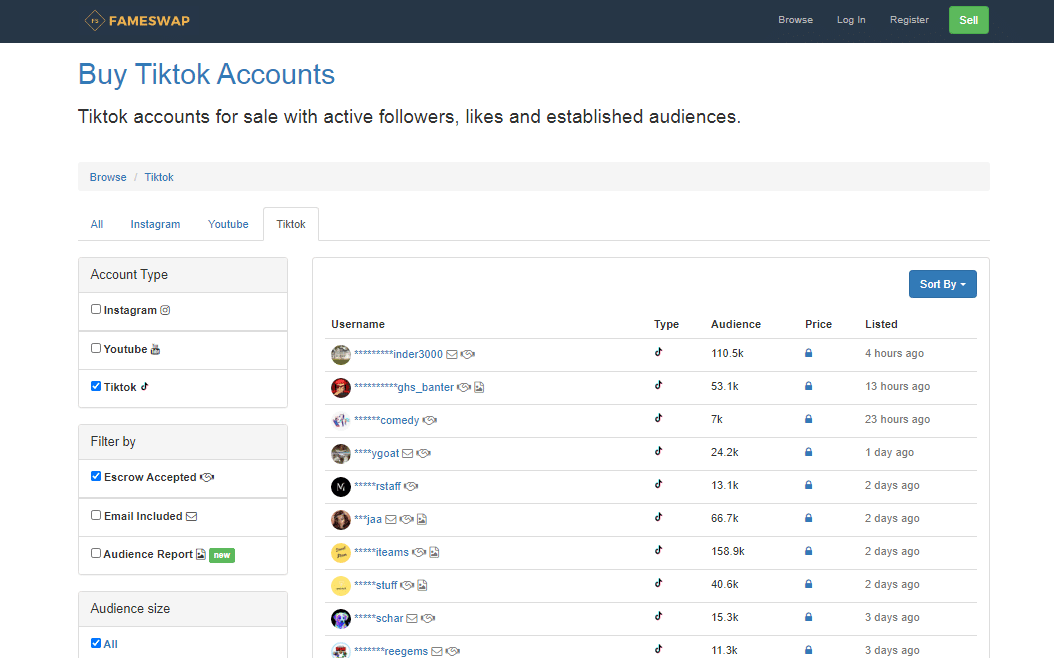Click audience report icon beside jaa
The height and width of the screenshot is (658, 1054).
click(x=422, y=519)
